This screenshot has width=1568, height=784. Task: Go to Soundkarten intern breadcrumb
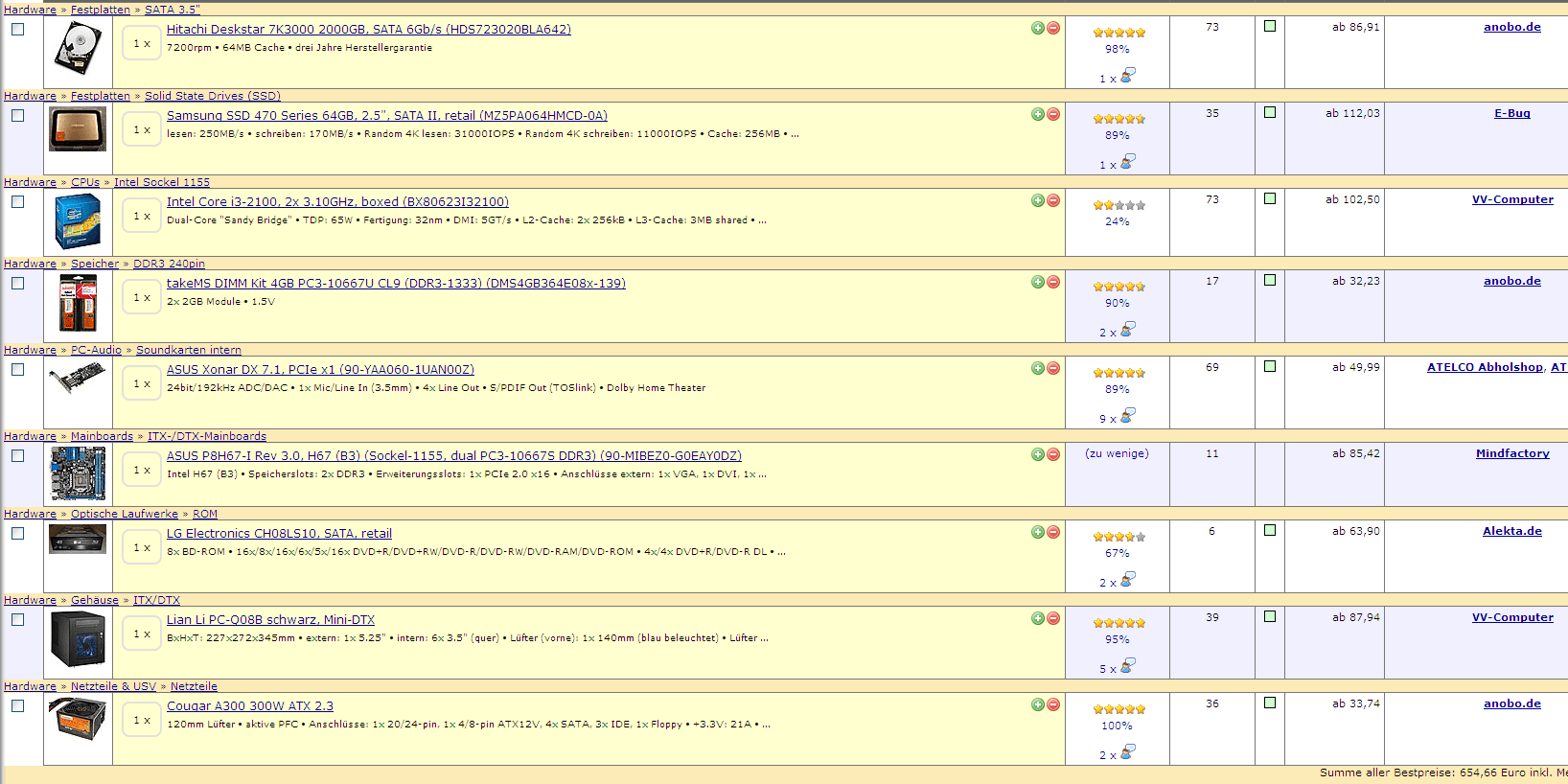click(189, 350)
